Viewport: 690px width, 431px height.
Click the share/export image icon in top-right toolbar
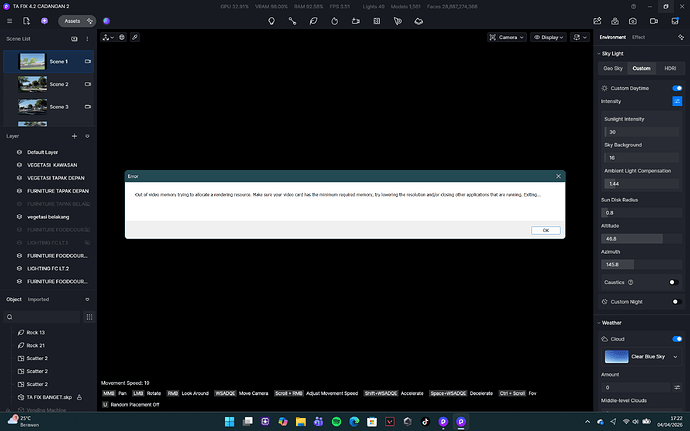tap(597, 21)
